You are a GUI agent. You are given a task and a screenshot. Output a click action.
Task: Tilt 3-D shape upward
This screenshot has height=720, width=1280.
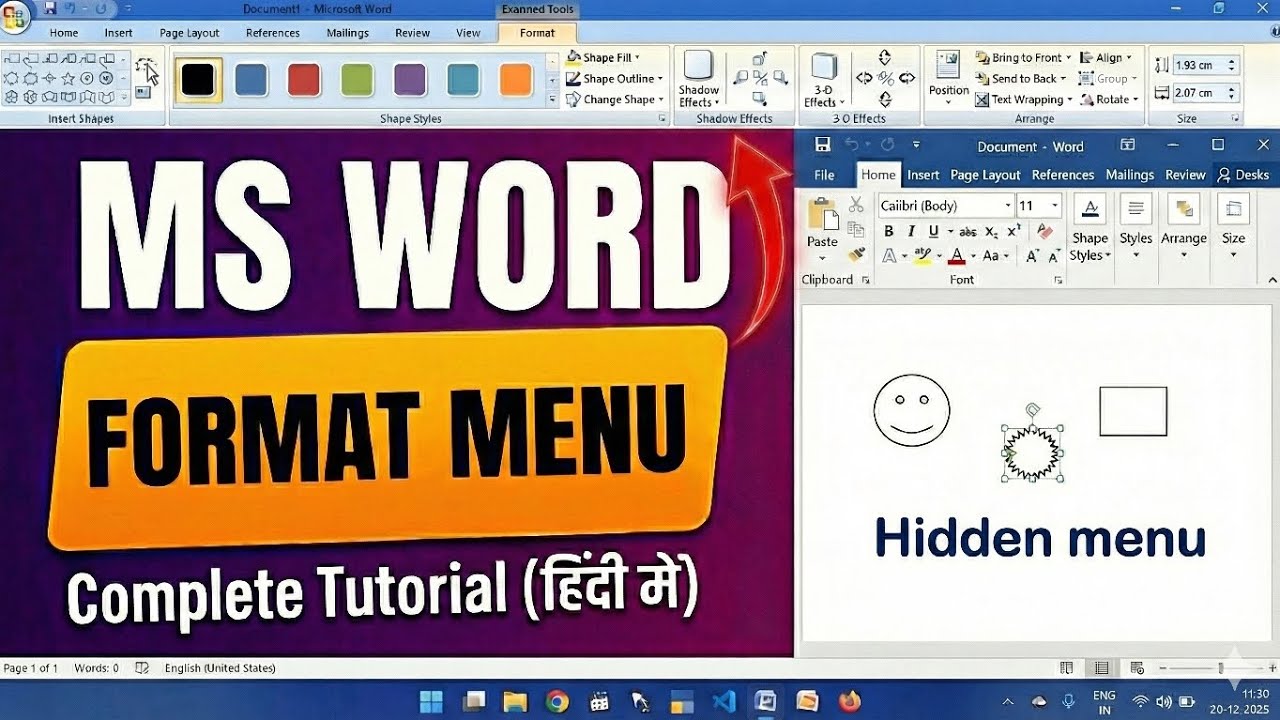click(885, 58)
